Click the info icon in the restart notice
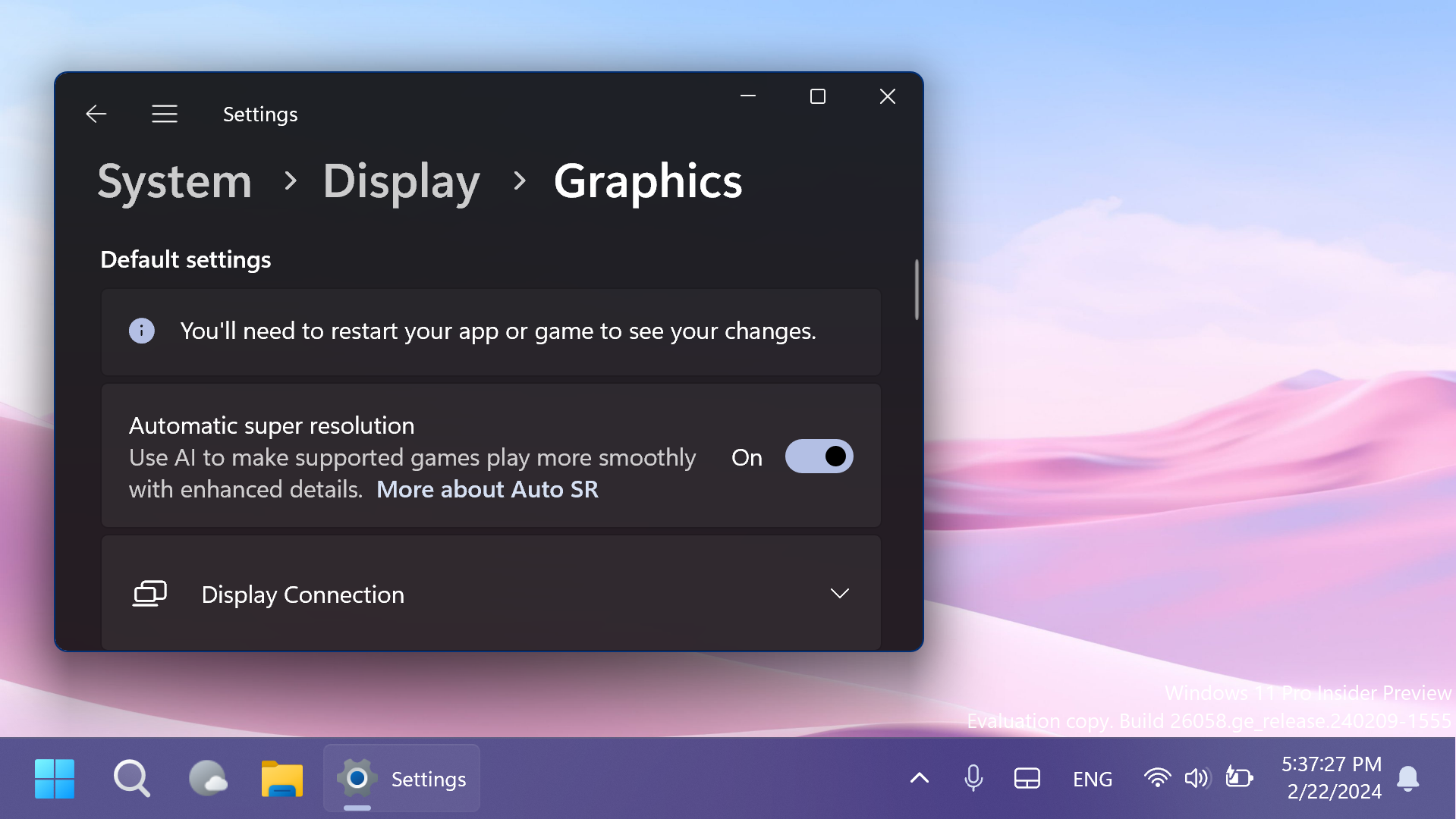 [x=141, y=331]
